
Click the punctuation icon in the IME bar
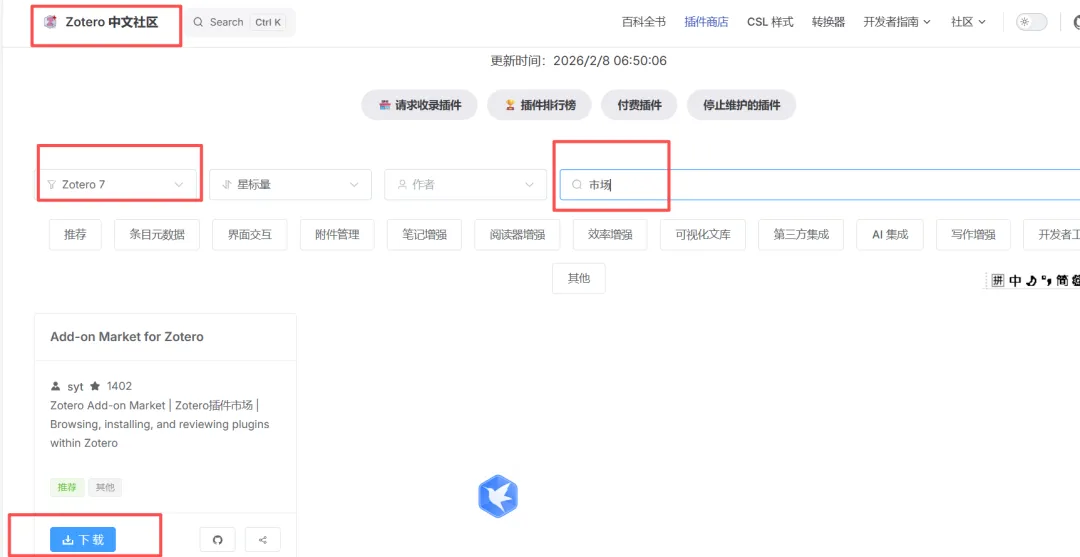[1046, 280]
